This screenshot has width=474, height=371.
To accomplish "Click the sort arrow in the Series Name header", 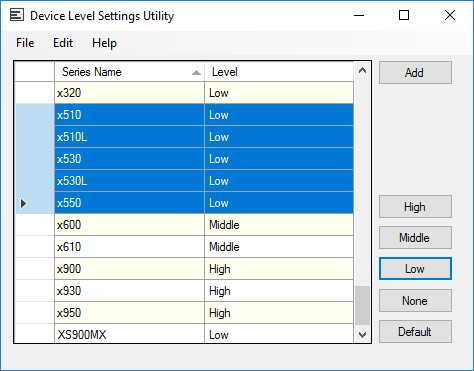I will 196,72.
